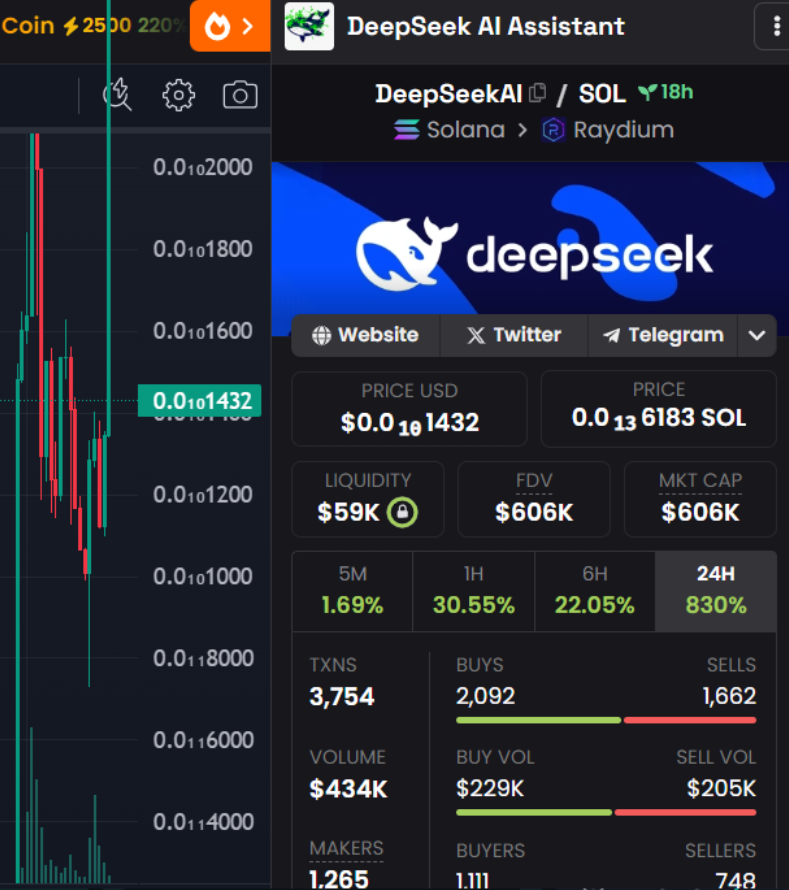789x890 pixels.
Task: Click the DeepSeek AI Assistant token avatar
Action: click(309, 26)
